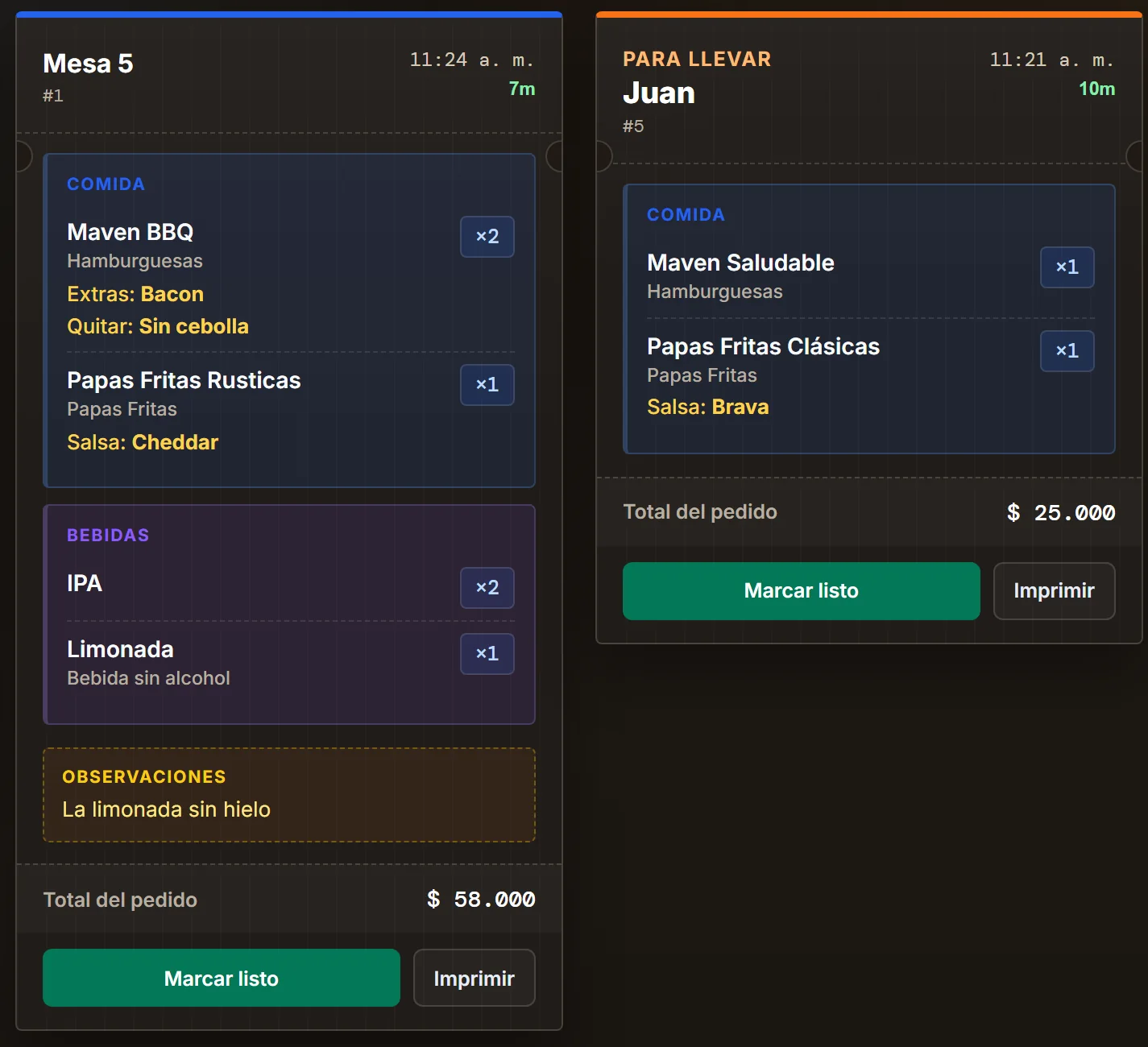Click the ×1 badge for Papas Fritas Rusticas

(487, 385)
